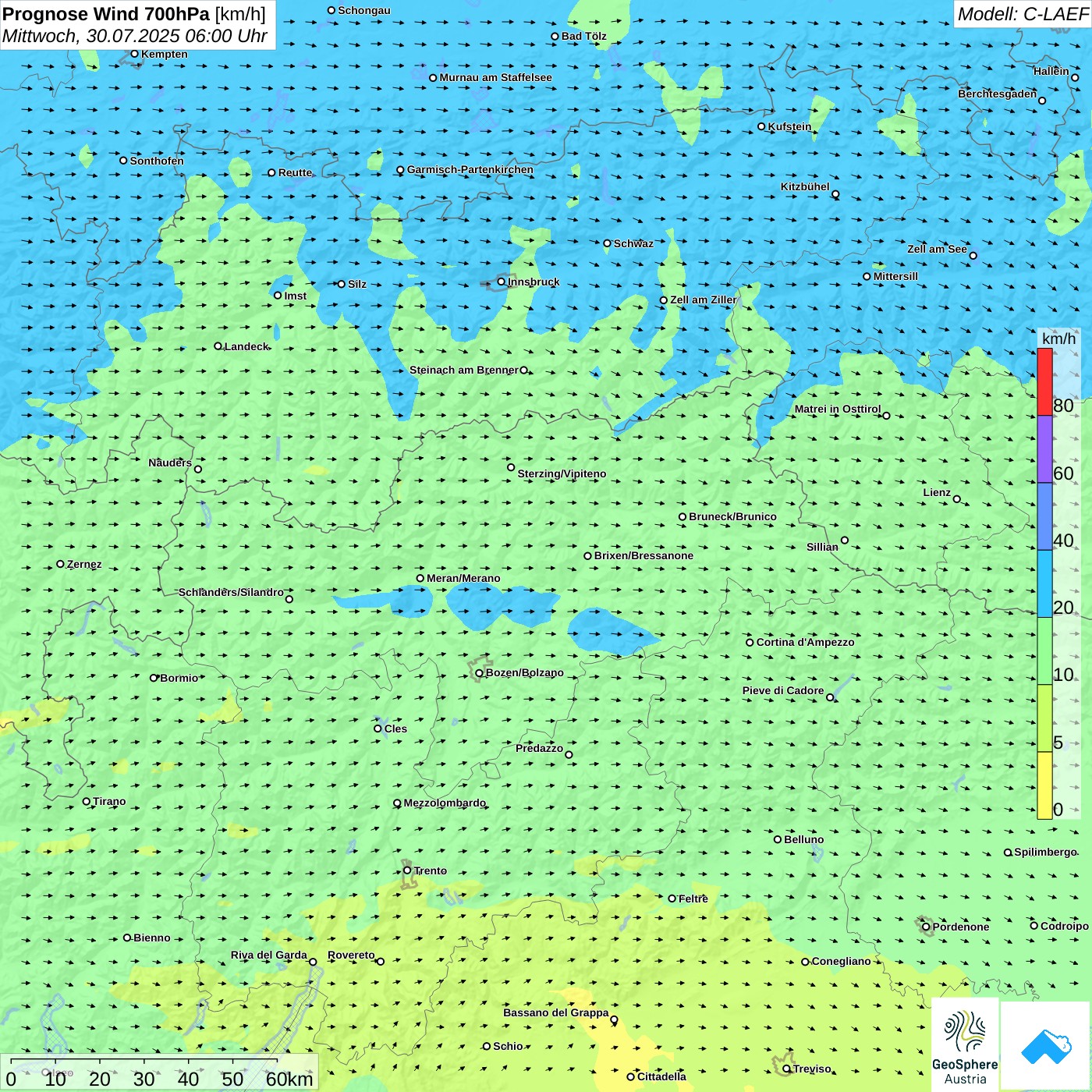Select the purple segment of the wind legend
Screen dimensions: 1092x1092
pyautogui.click(x=1044, y=449)
